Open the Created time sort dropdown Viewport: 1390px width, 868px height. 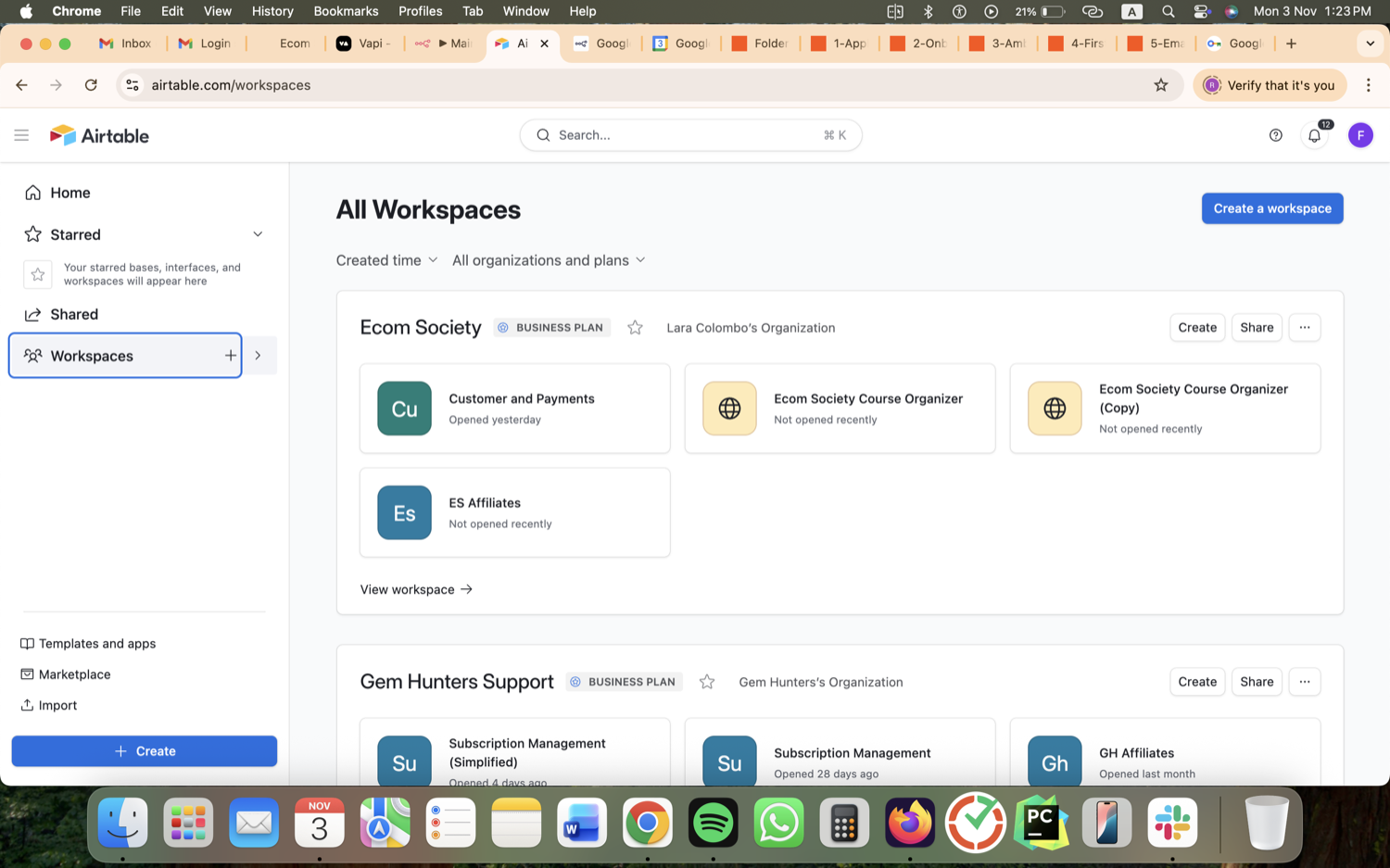click(x=386, y=260)
